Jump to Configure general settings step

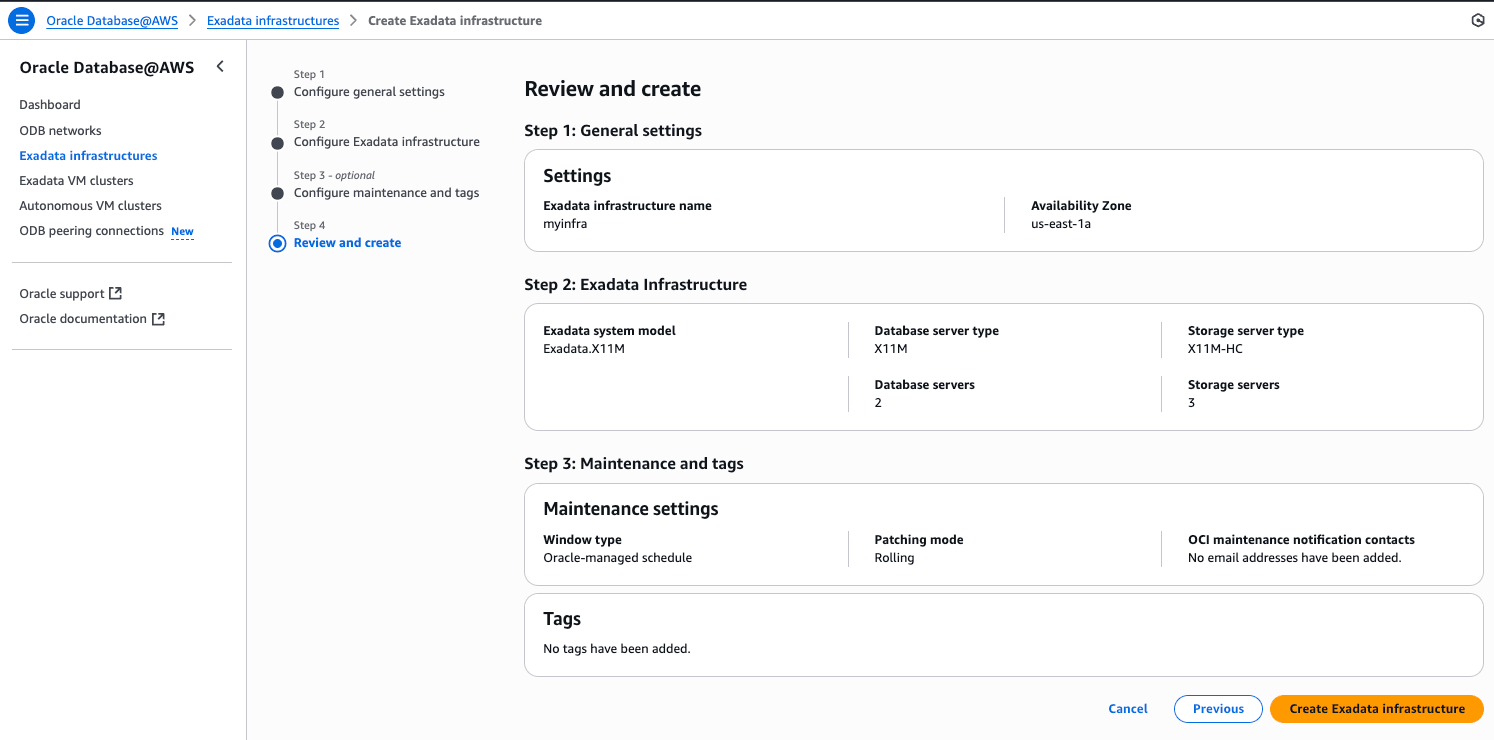coord(369,92)
